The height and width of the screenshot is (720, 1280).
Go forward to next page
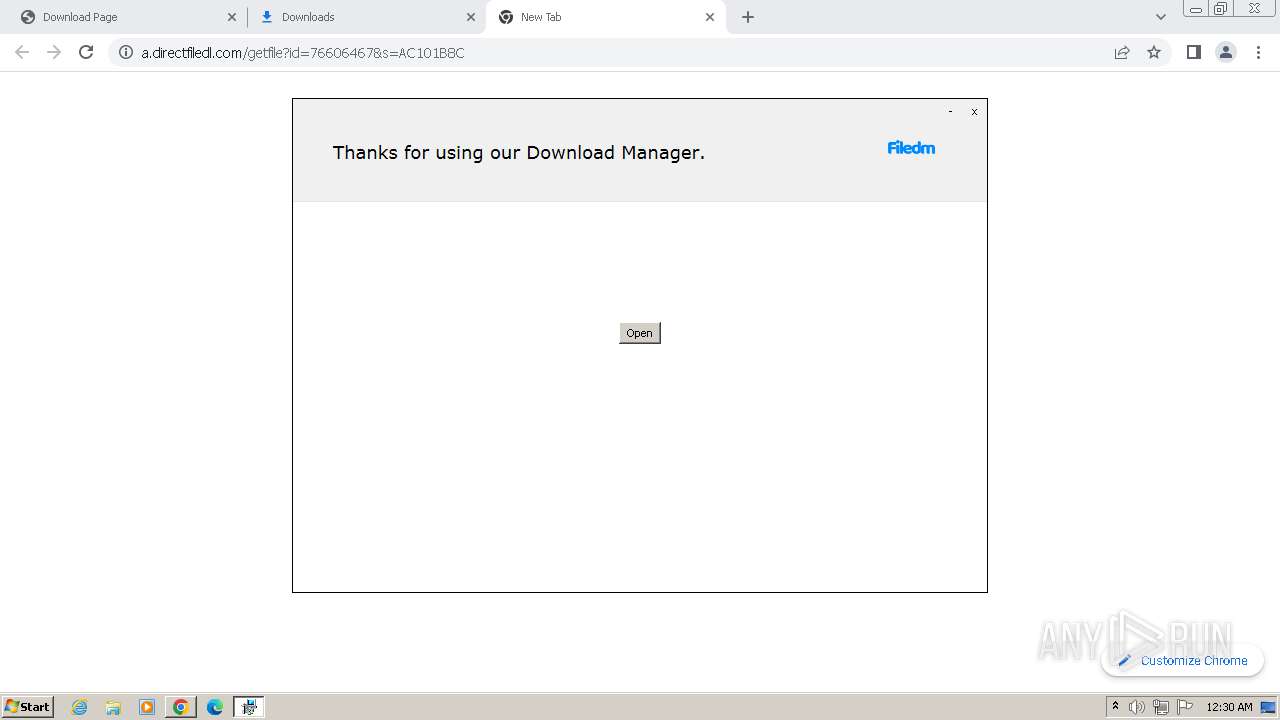coord(54,52)
